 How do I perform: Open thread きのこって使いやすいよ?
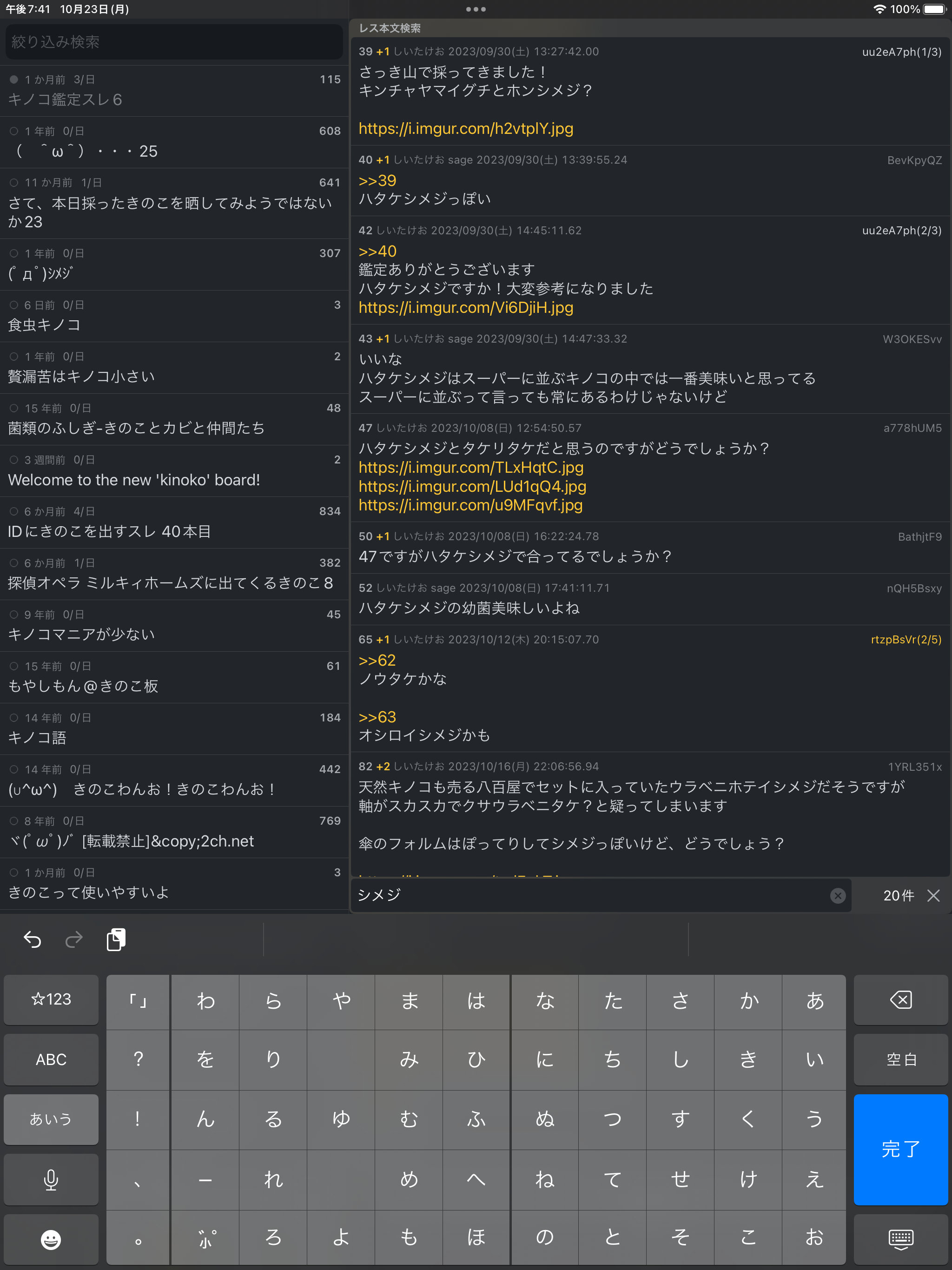[174, 884]
